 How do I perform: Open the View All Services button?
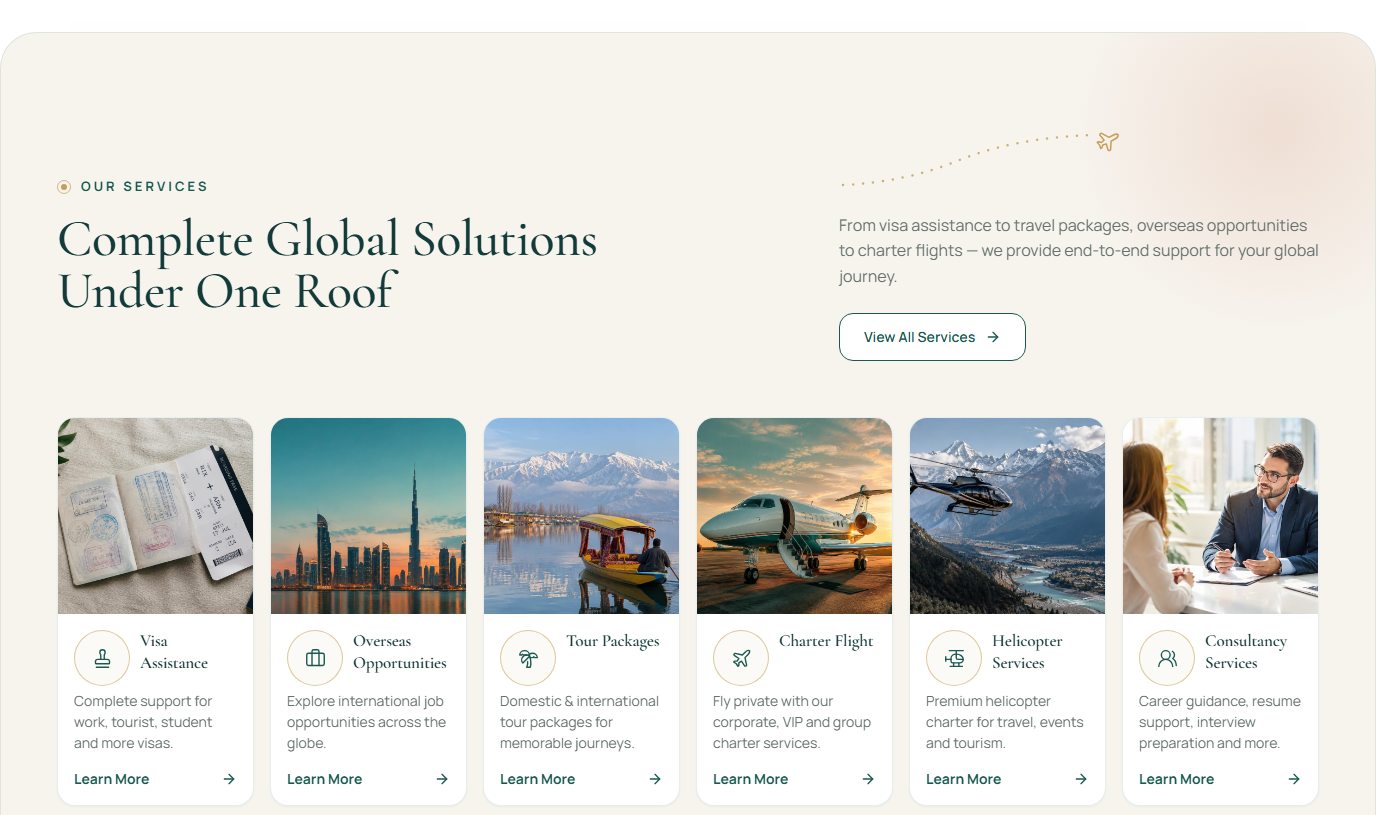pyautogui.click(x=932, y=337)
